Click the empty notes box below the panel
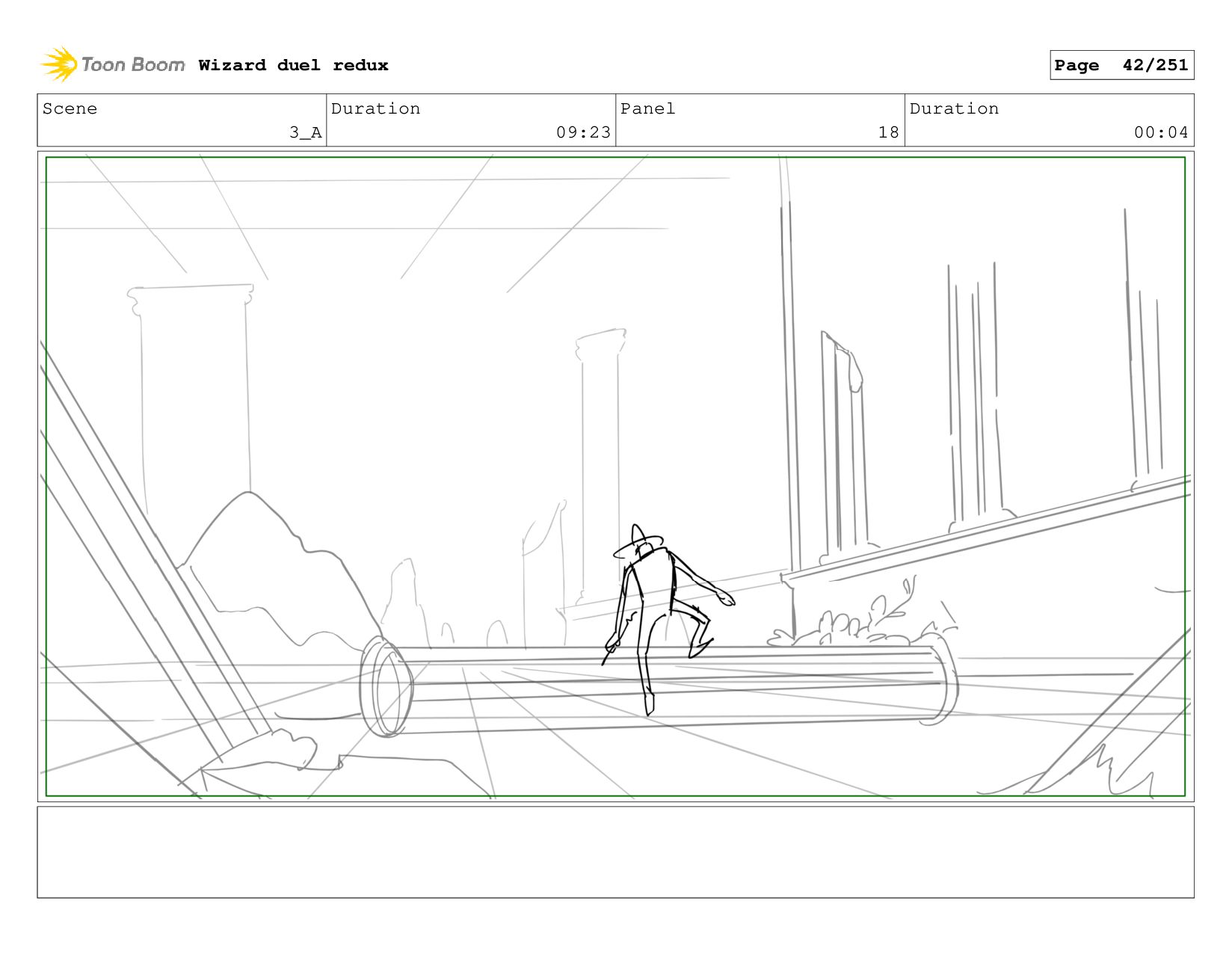1232x954 pixels. tap(615, 852)
